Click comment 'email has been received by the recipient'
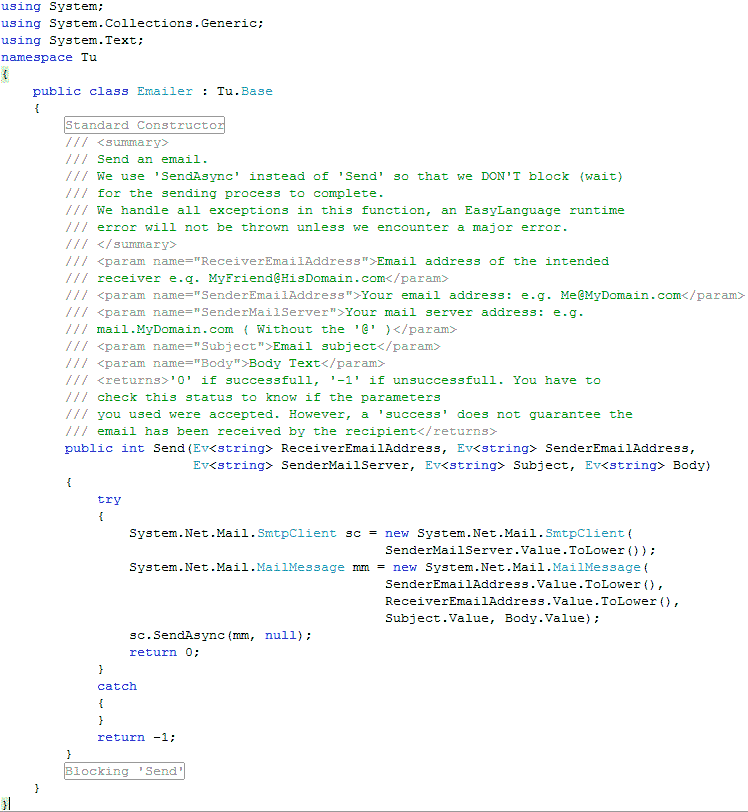 (x=281, y=432)
